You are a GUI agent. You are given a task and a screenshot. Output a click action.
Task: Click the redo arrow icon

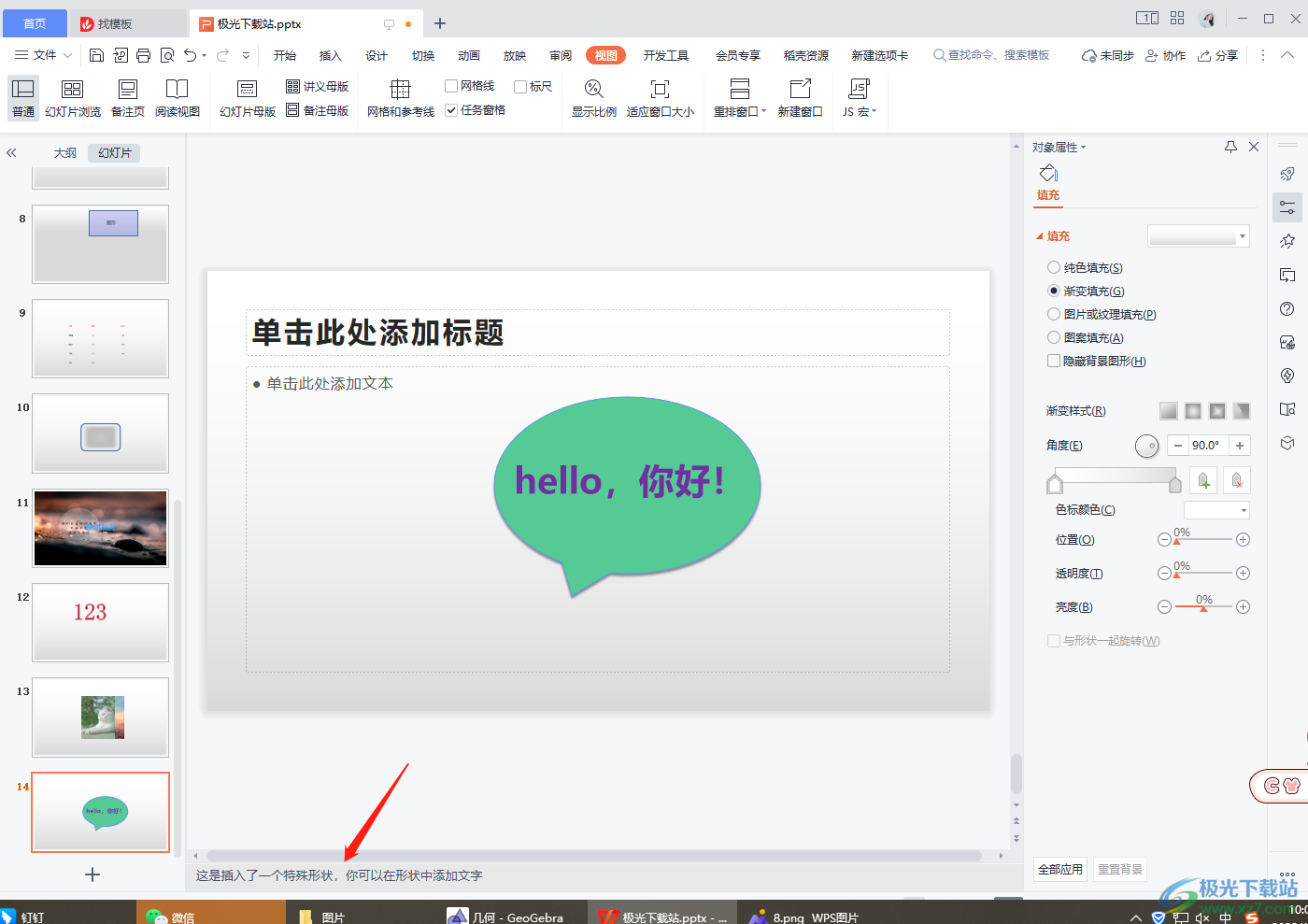(223, 55)
